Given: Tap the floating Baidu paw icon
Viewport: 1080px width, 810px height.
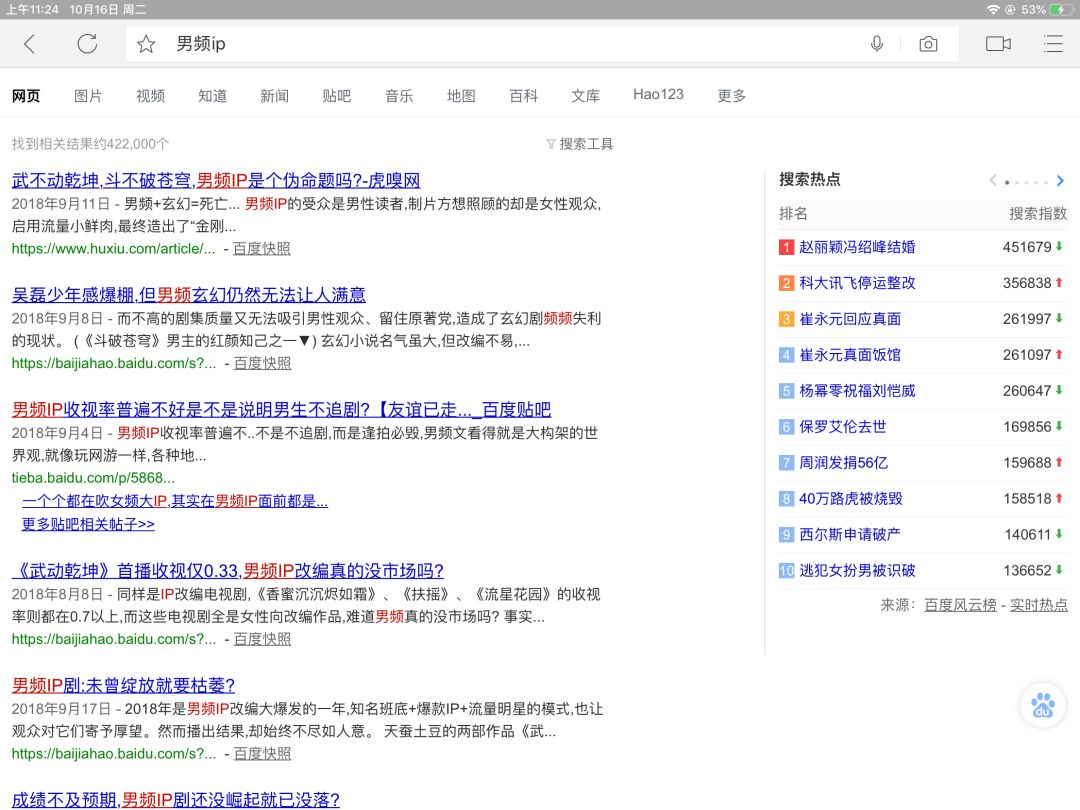Looking at the screenshot, I should [1044, 706].
